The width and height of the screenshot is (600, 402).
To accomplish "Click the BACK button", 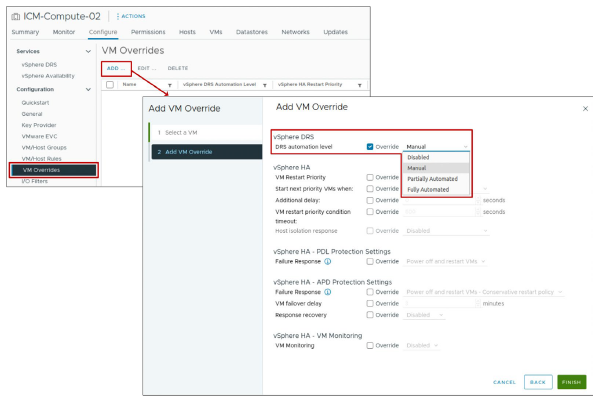I will click(538, 382).
